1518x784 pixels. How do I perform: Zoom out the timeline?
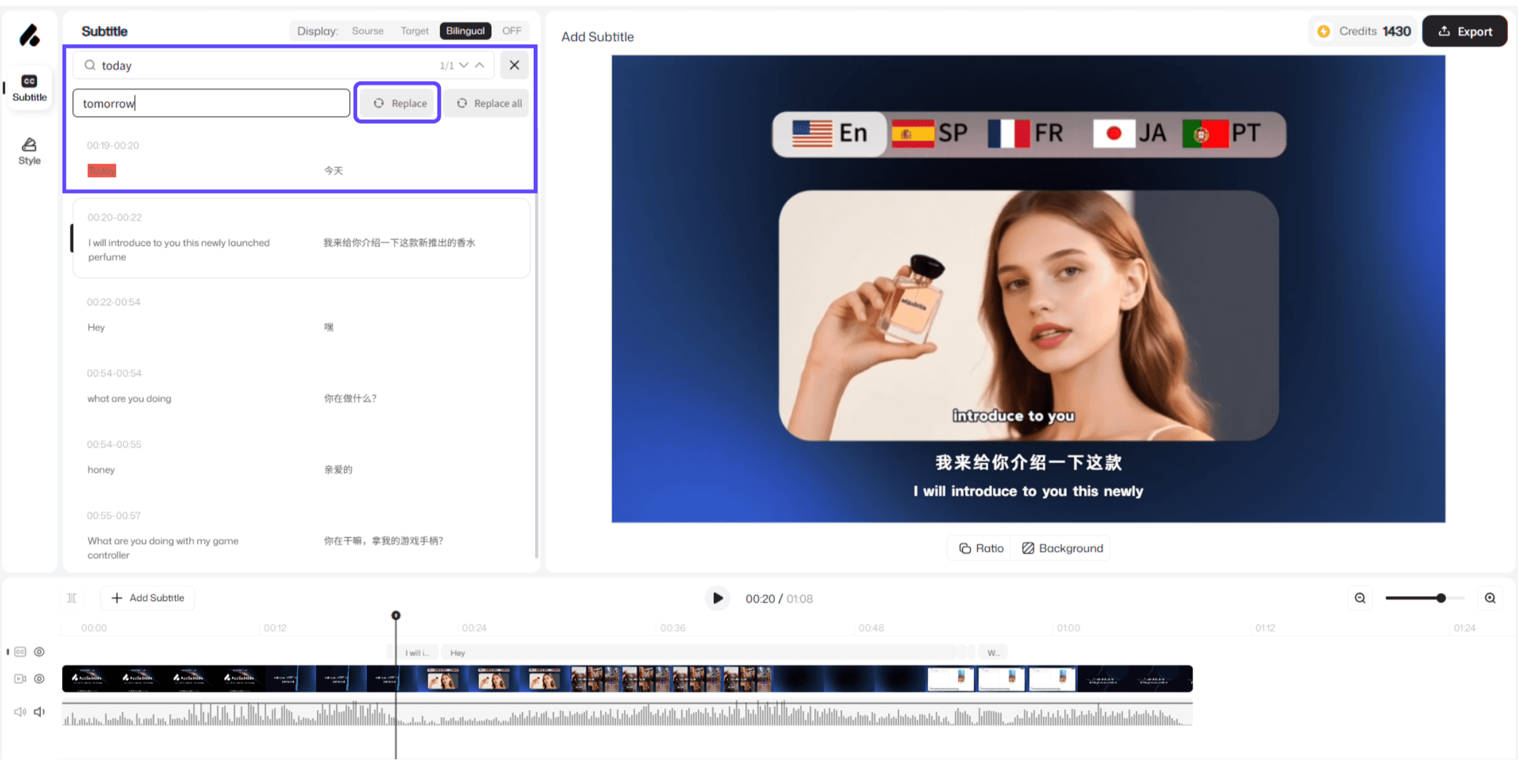(x=1360, y=598)
